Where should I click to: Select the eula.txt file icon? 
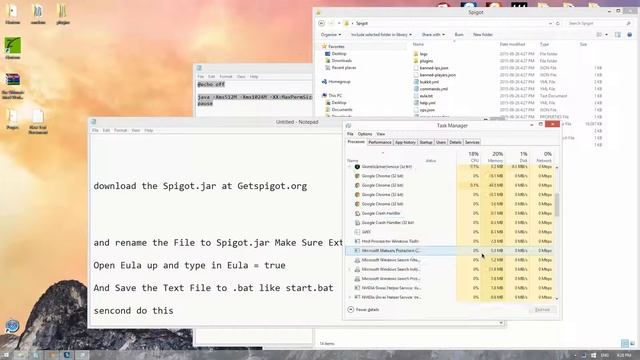(416, 96)
